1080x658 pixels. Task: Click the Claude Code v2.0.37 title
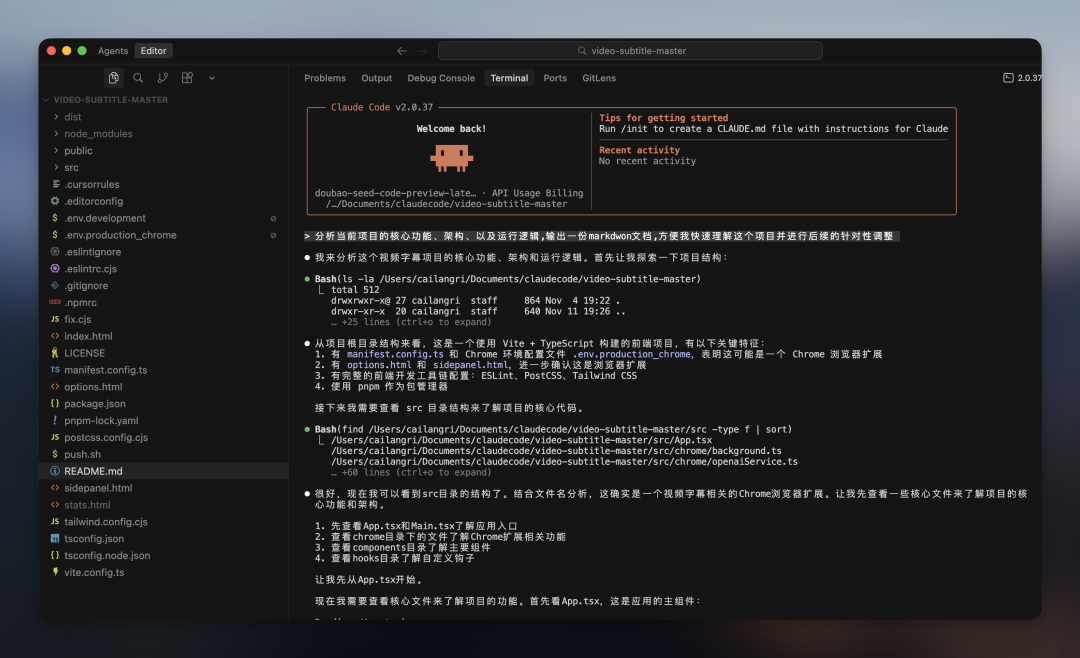coord(382,107)
